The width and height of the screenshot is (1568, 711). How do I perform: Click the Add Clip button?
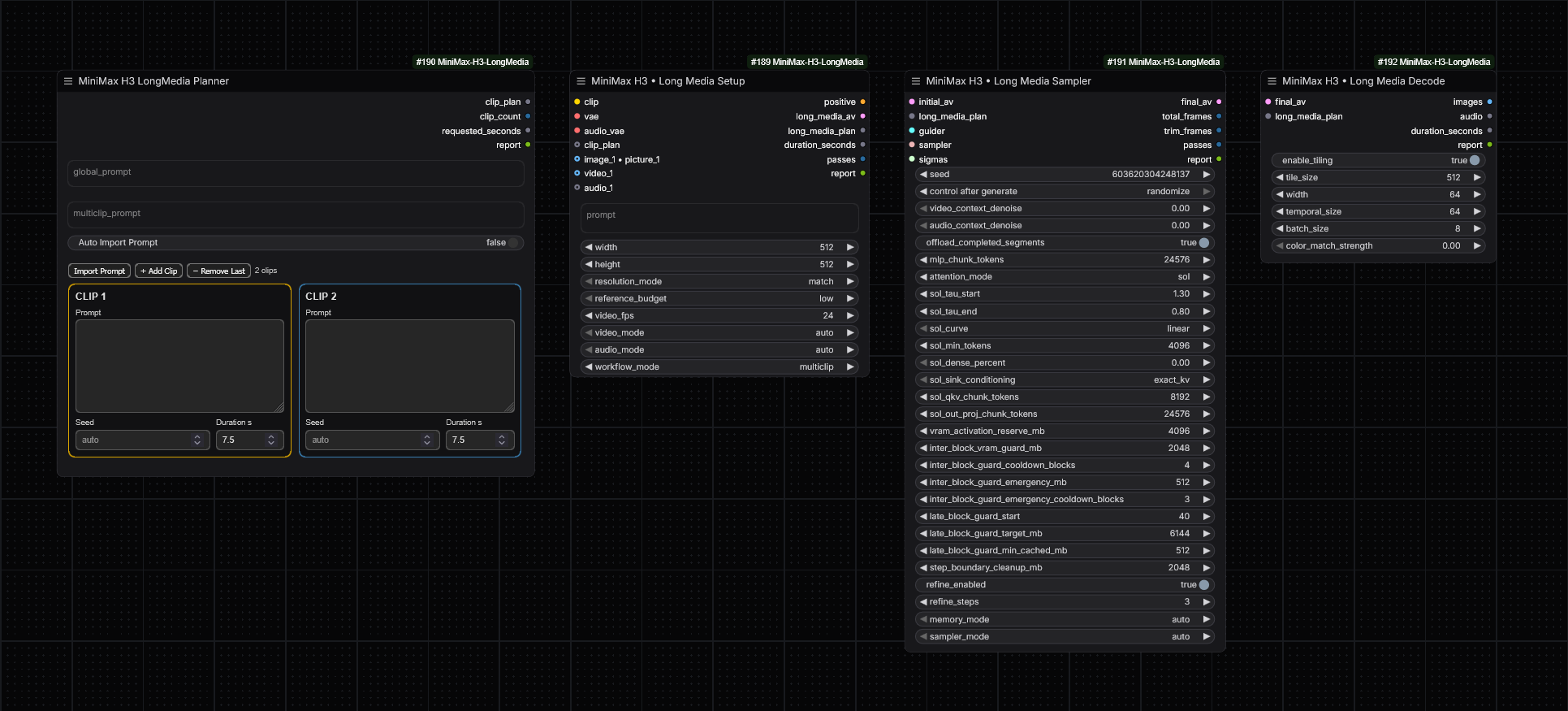click(x=158, y=271)
